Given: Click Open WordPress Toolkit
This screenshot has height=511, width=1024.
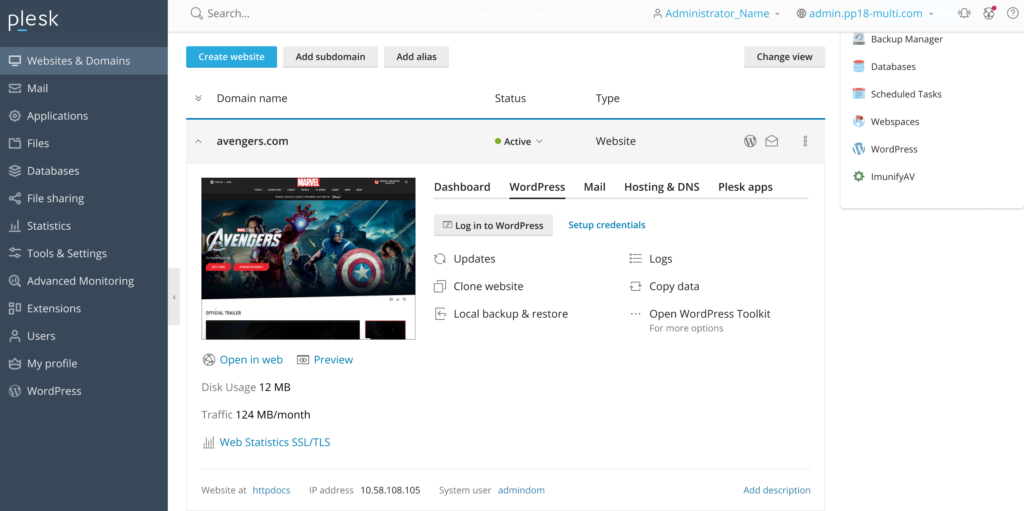Looking at the screenshot, I should [x=710, y=314].
